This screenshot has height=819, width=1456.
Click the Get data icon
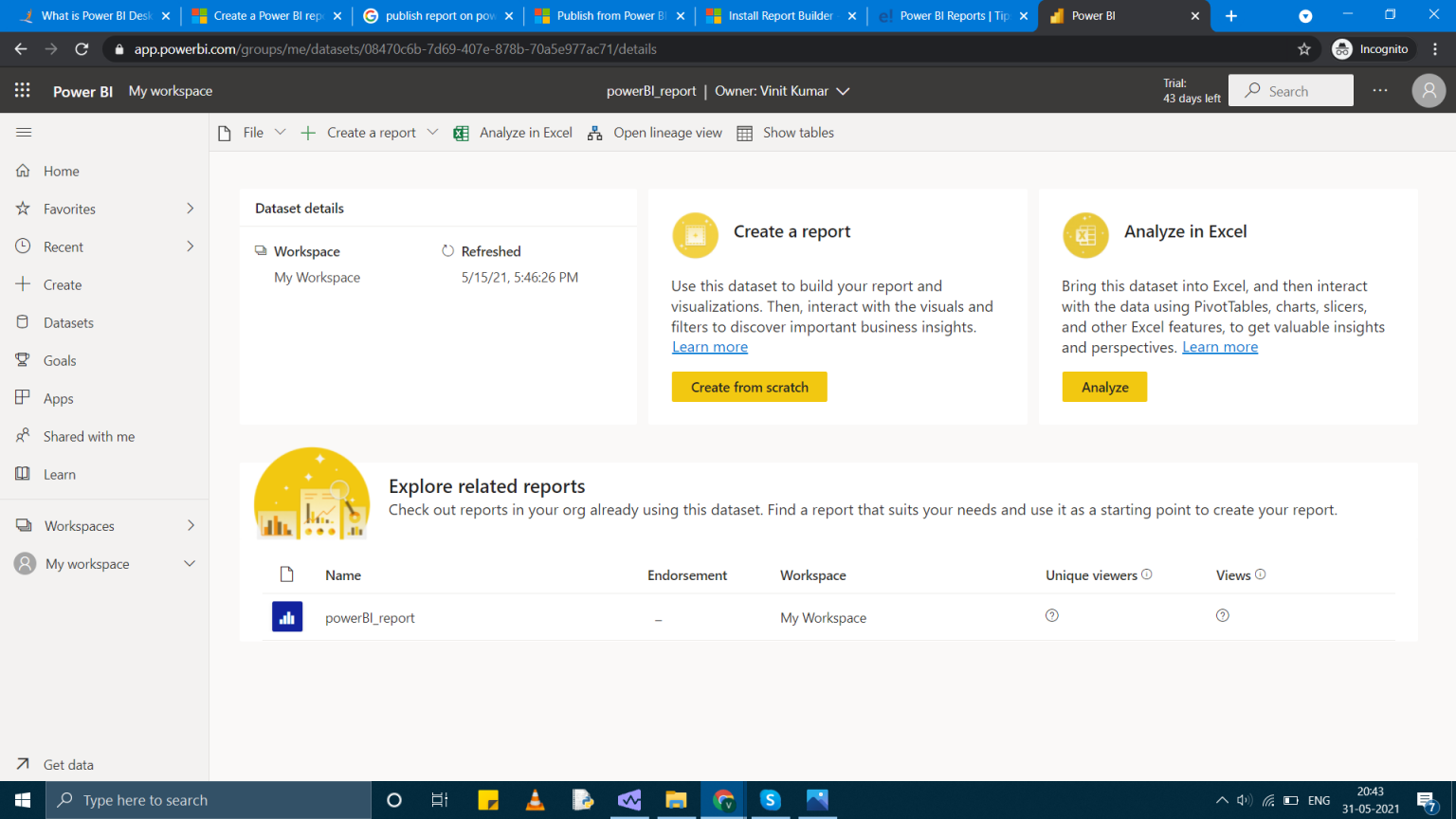pyautogui.click(x=24, y=764)
